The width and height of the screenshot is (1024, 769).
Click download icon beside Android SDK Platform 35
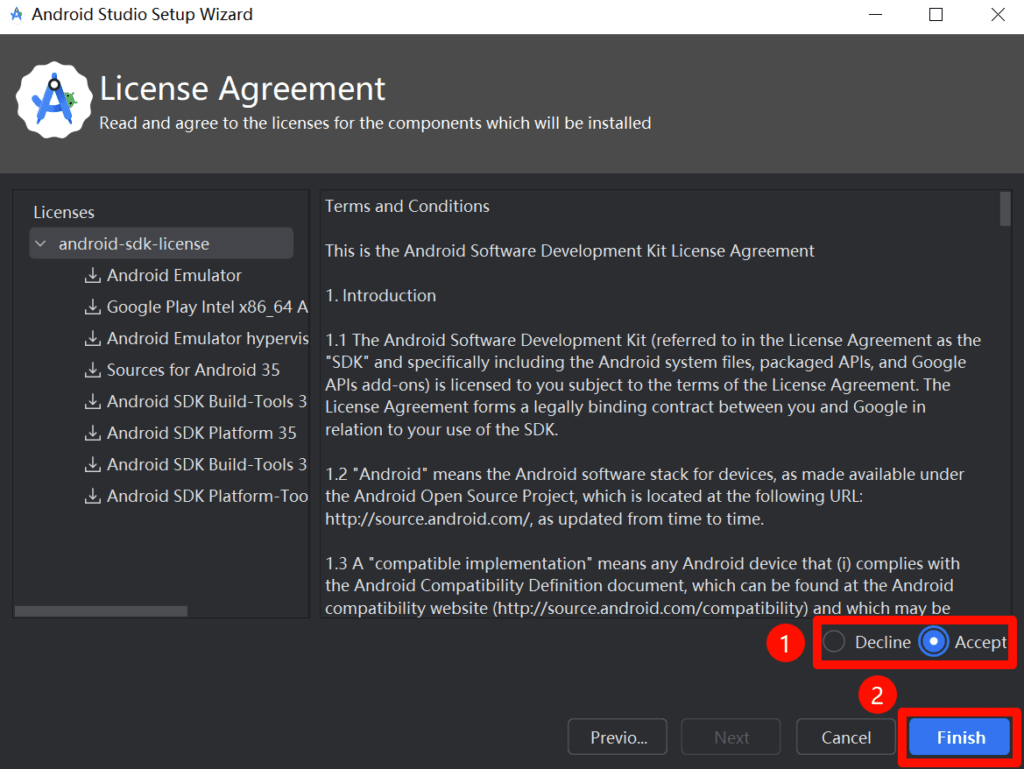[93, 433]
